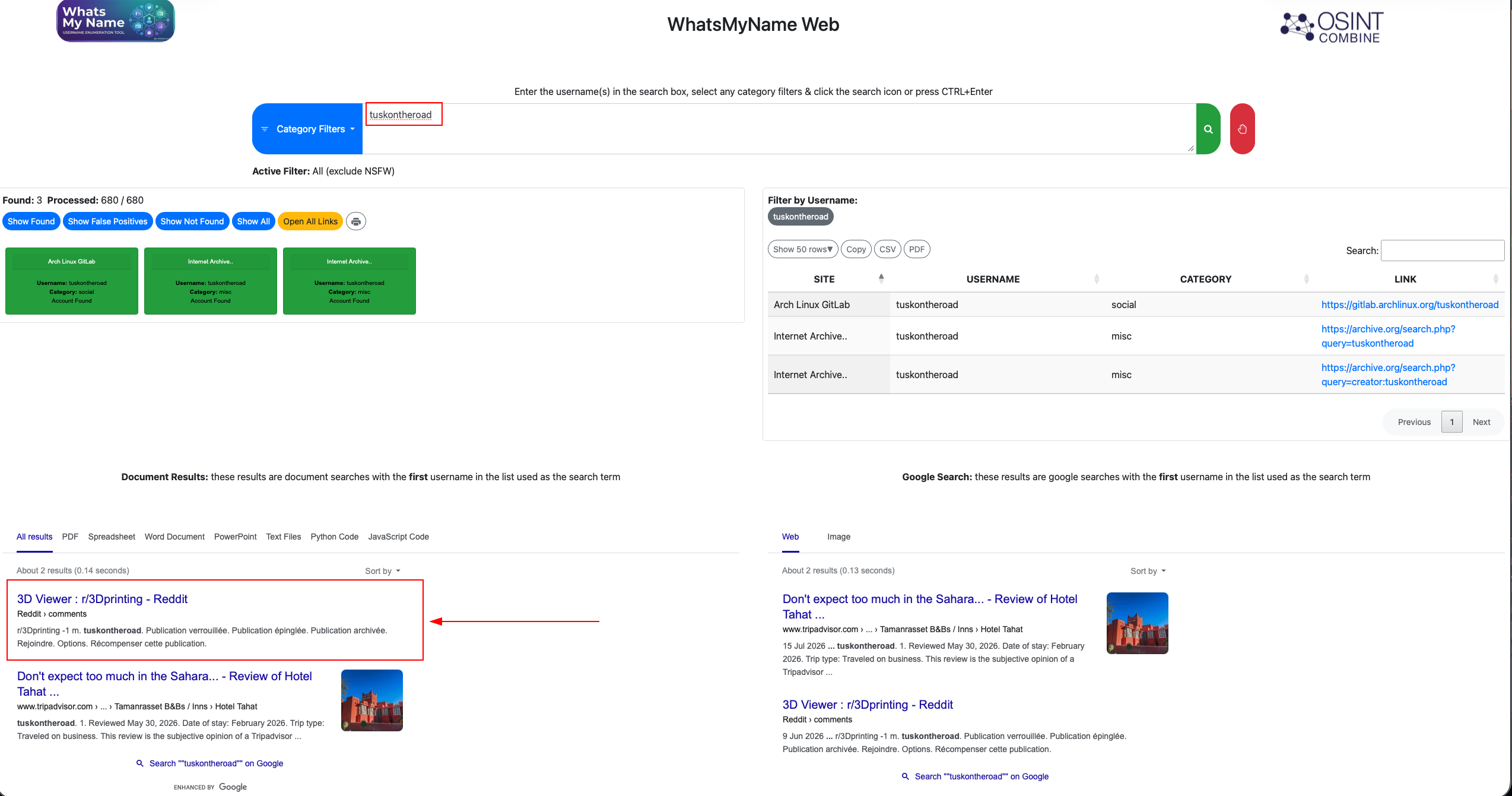Screen dimensions: 1512x796
Task: Select the All results tab
Action: coord(34,537)
